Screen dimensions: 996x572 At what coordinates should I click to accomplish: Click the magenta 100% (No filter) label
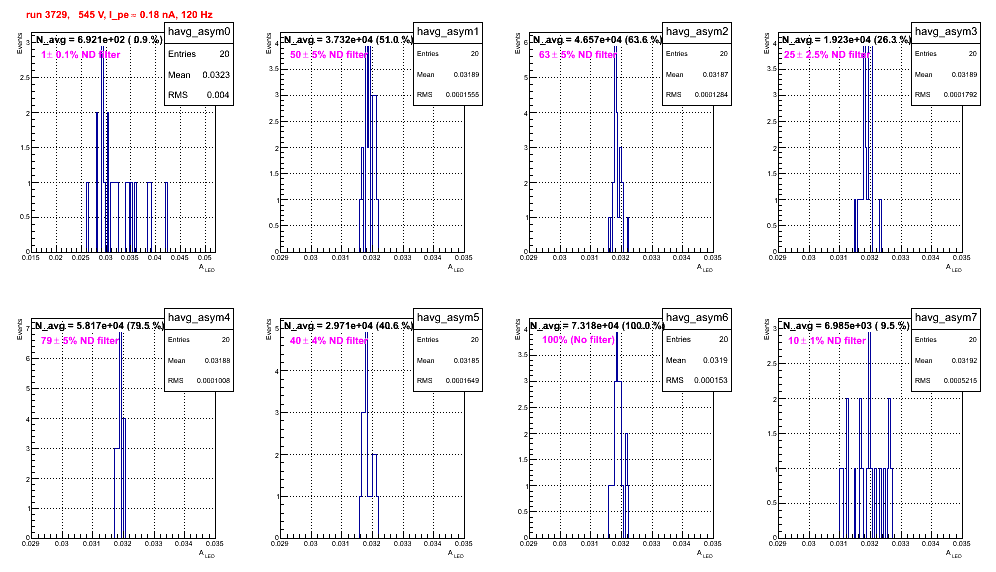tap(579, 340)
